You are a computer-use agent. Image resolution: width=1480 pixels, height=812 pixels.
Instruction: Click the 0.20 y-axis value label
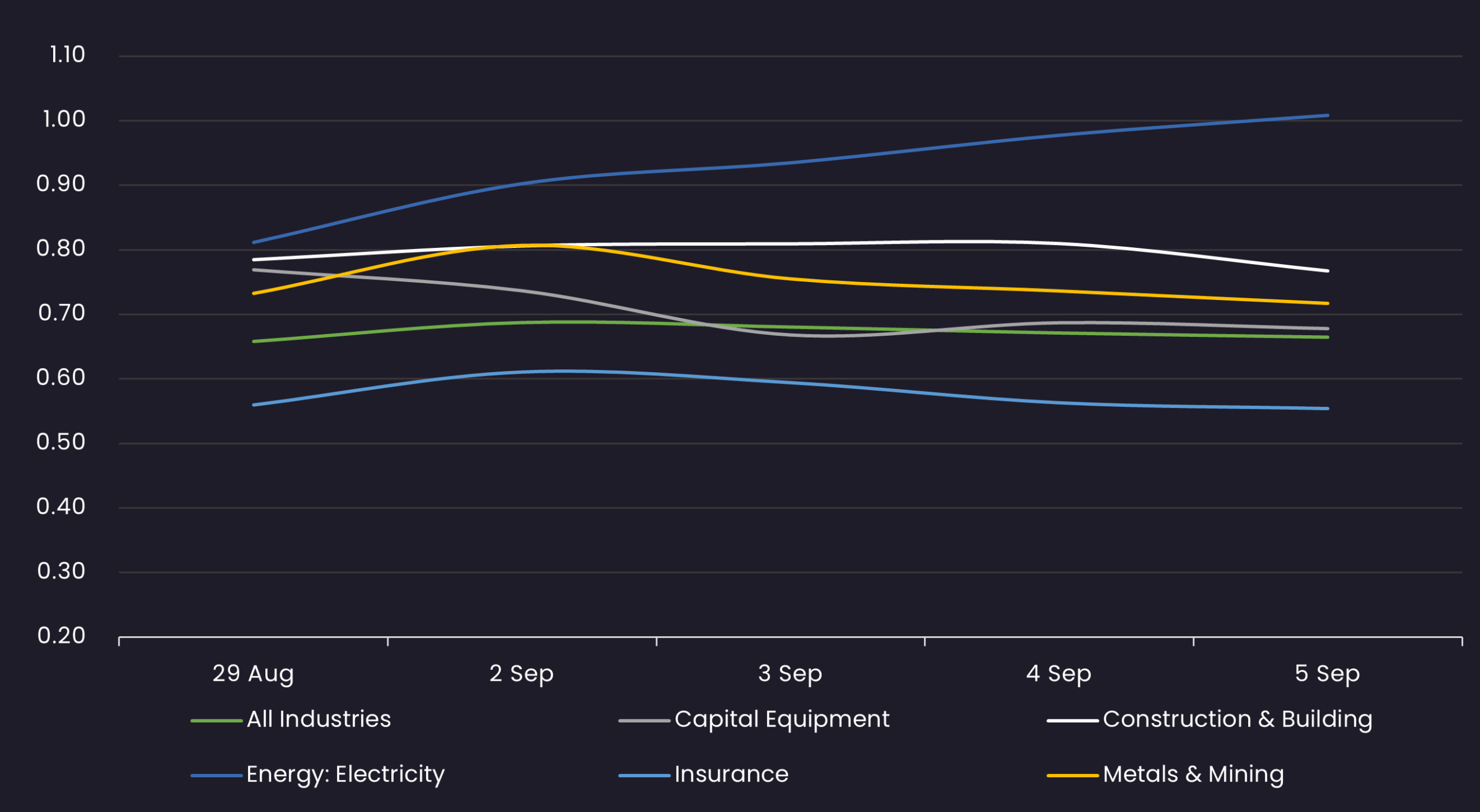[61, 636]
